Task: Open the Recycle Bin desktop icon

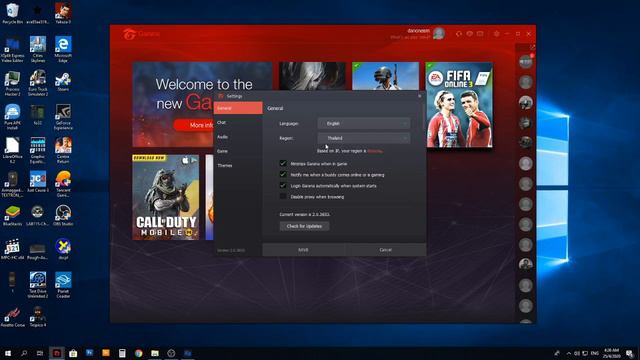Action: click(12, 13)
